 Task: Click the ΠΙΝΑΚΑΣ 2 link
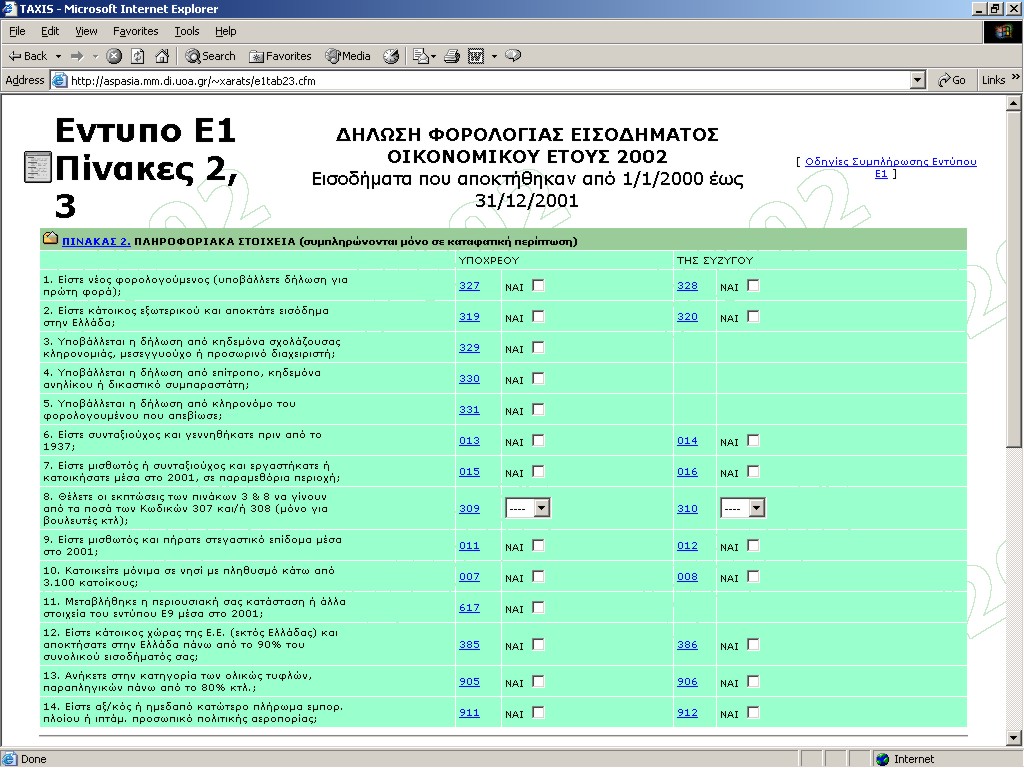tap(96, 241)
